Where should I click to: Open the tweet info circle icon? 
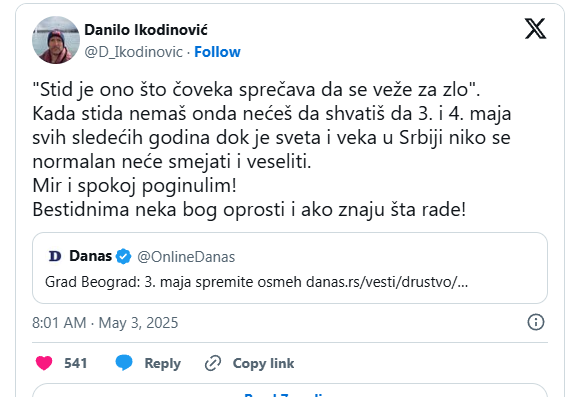point(535,322)
